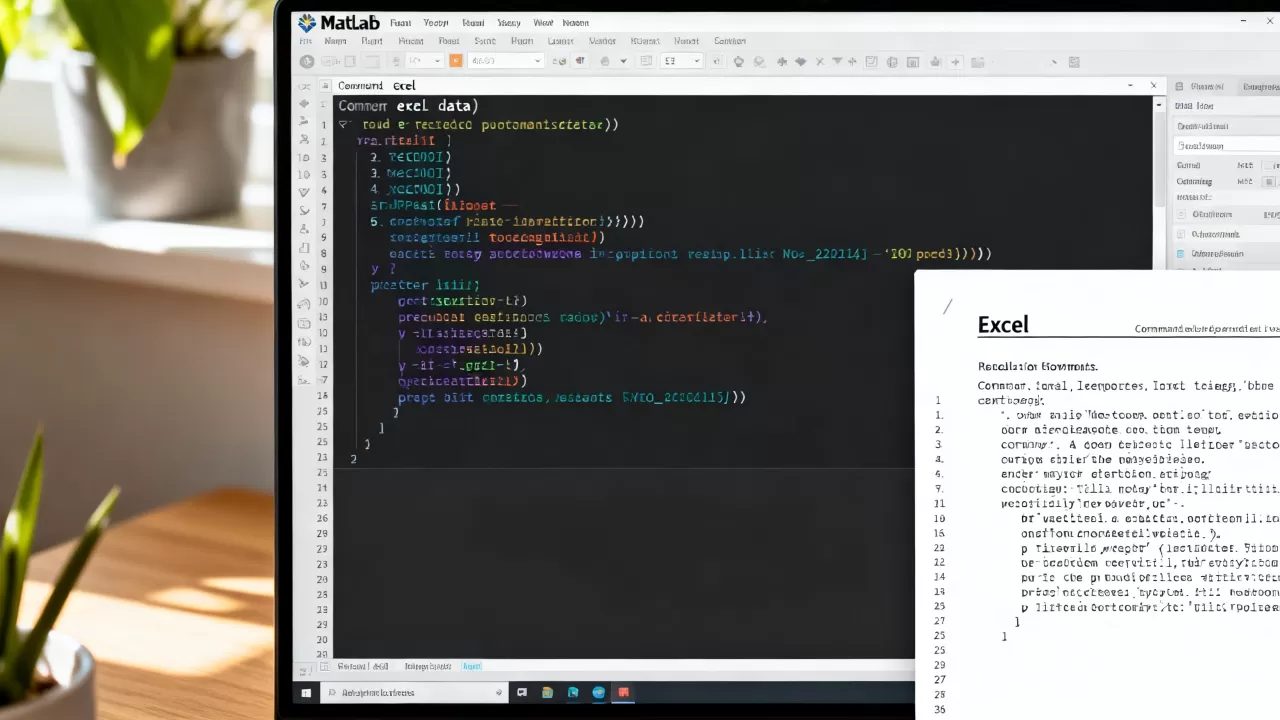The width and height of the screenshot is (1280, 720).
Task: Click the 'Commer exel data)' header line in editor
Action: click(x=408, y=105)
